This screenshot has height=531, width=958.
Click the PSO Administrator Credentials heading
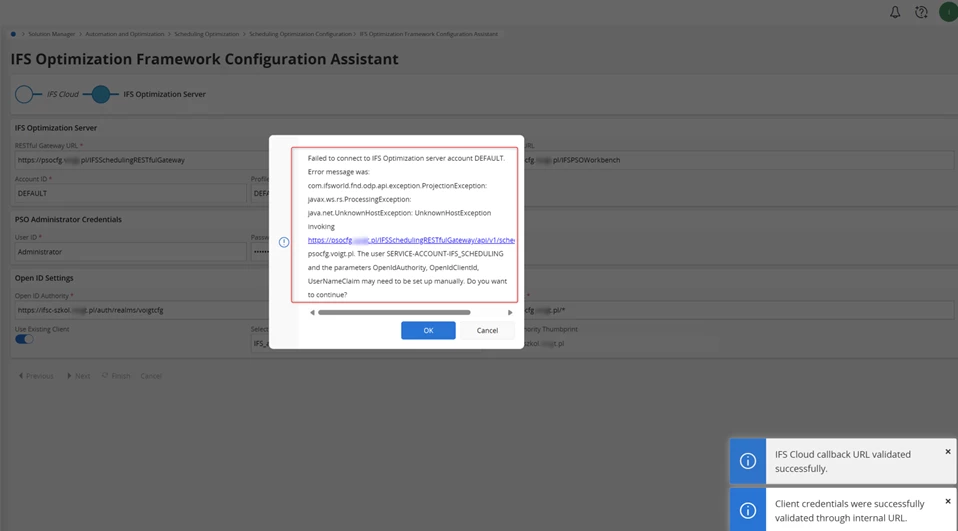(68, 219)
